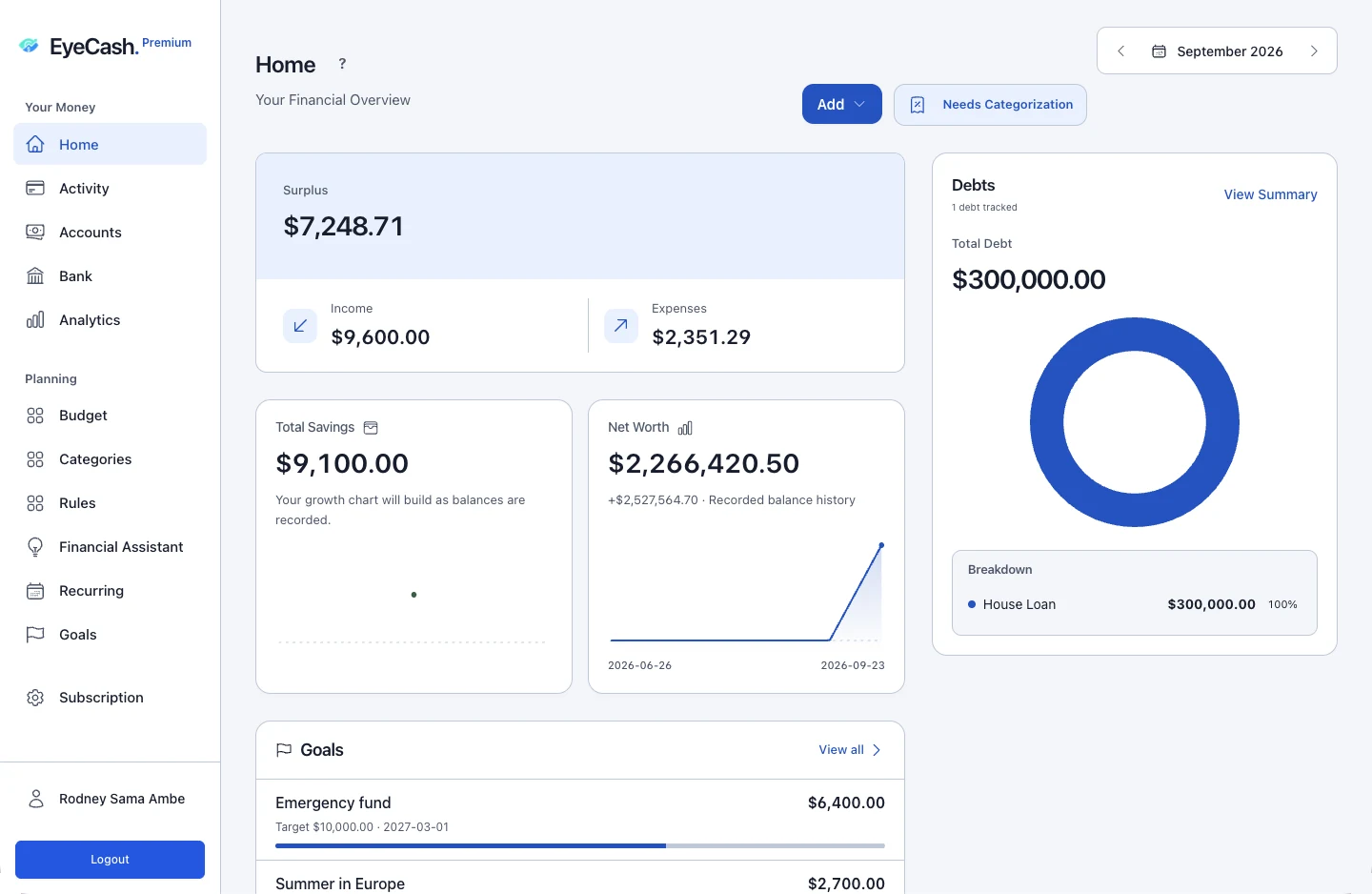Click the '1 debt tracked' text
Image resolution: width=1372 pixels, height=894 pixels.
984,207
